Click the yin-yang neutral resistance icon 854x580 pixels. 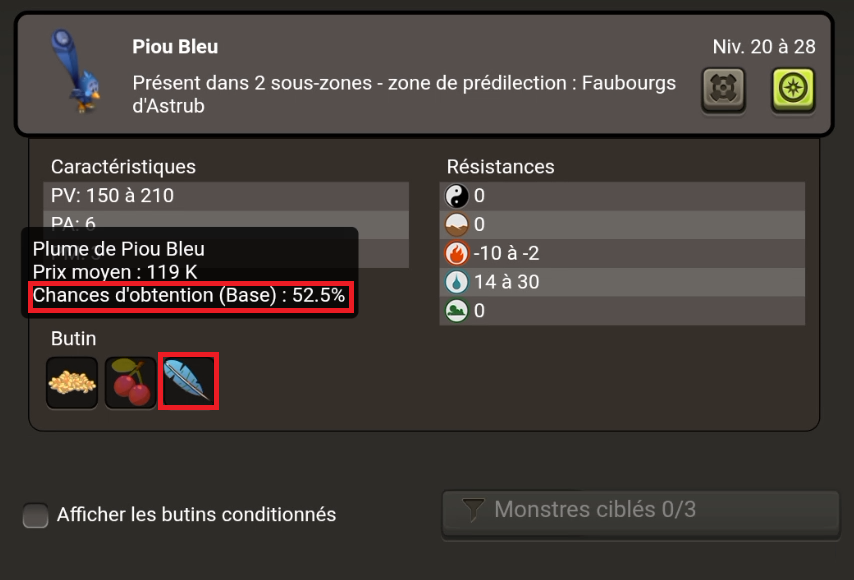tap(456, 196)
